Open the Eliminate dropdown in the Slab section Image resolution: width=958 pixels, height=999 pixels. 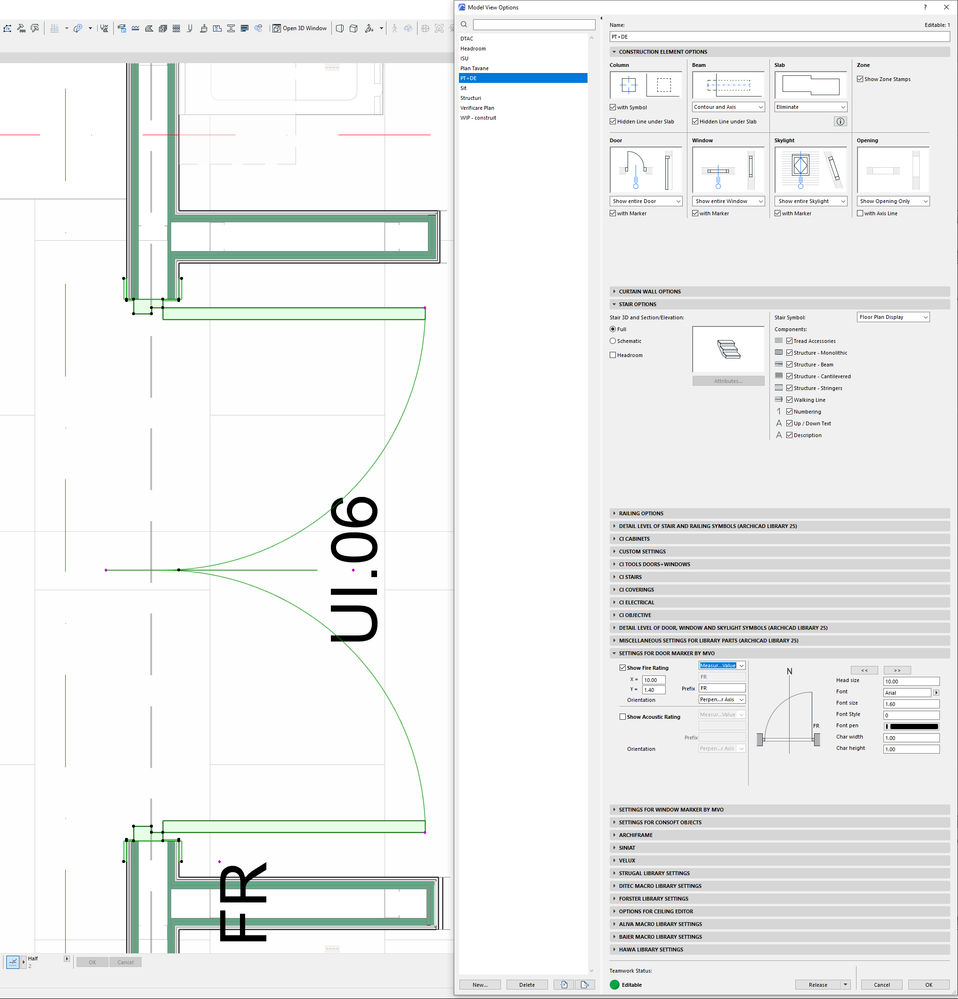pos(810,107)
